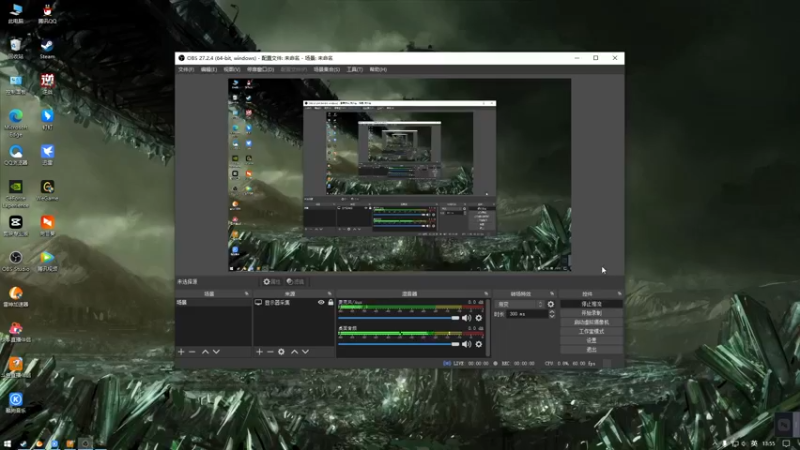The image size is (800, 450).
Task: Open the File (文件) menu
Action: 186,69
